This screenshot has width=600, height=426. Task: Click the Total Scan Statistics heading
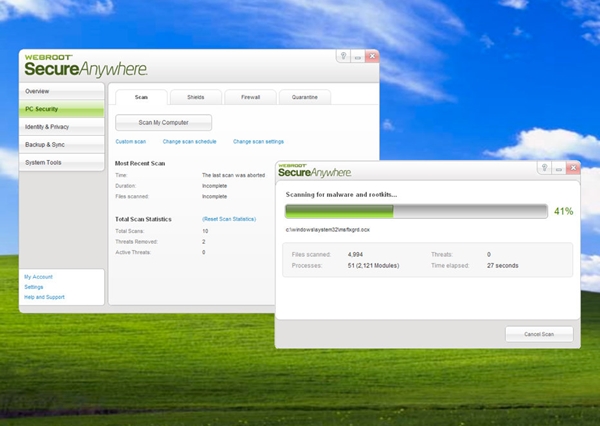click(x=143, y=219)
